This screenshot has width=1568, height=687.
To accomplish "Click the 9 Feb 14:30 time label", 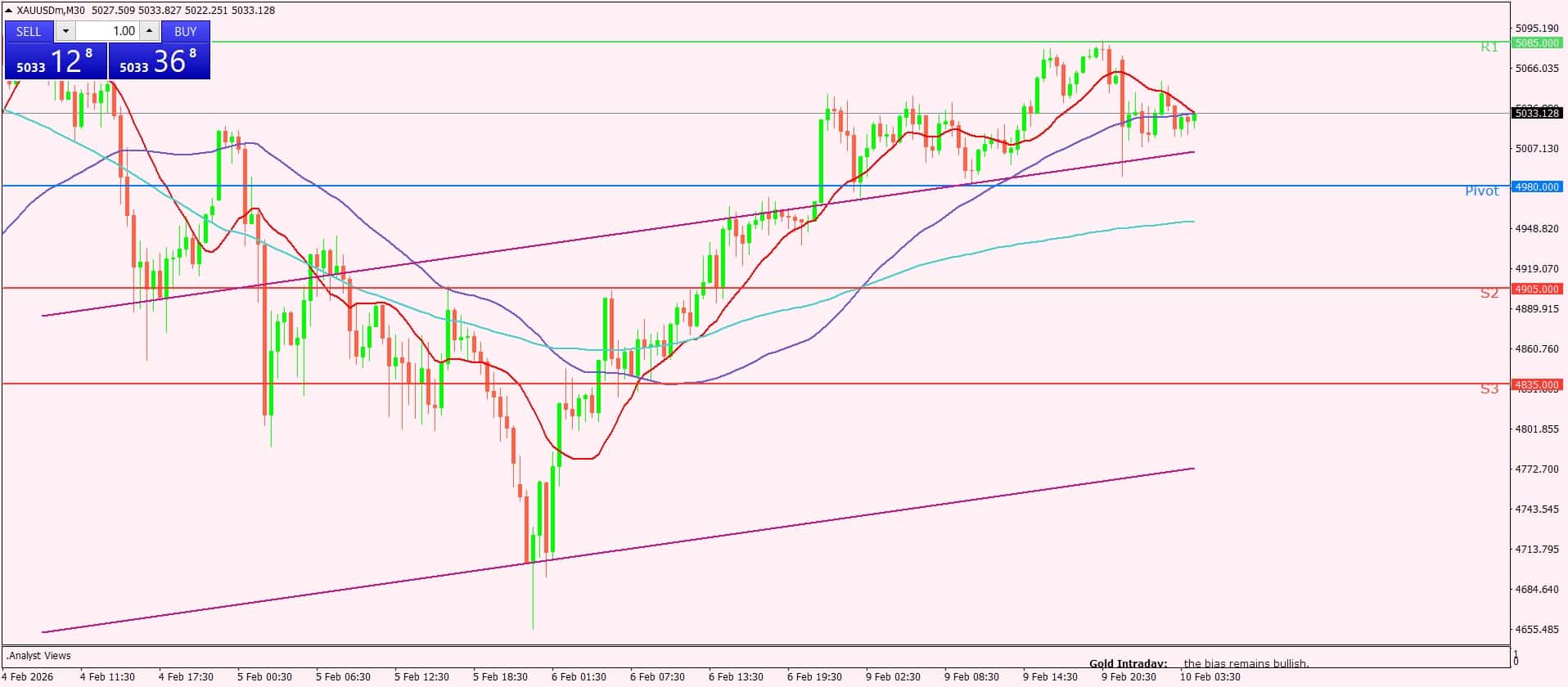I will tap(1050, 676).
